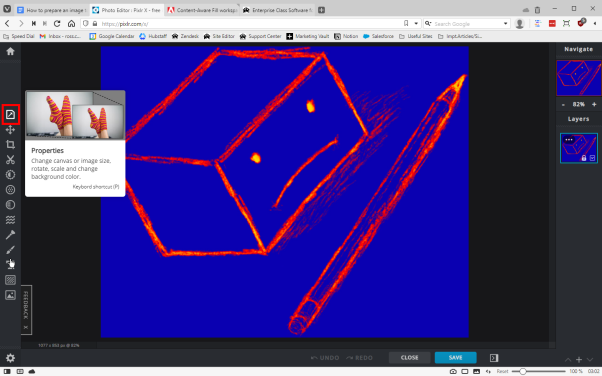Collapse the right side panel toggle
This screenshot has width=602, height=376.
(494, 358)
